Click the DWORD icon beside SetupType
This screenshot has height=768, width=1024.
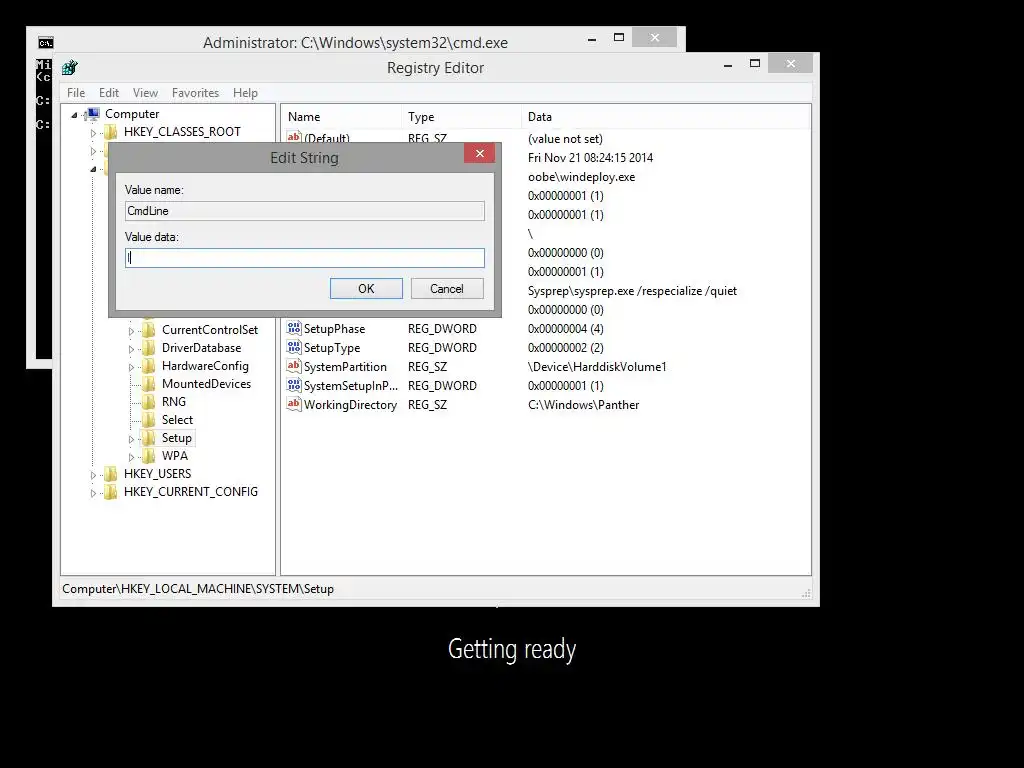coord(294,347)
